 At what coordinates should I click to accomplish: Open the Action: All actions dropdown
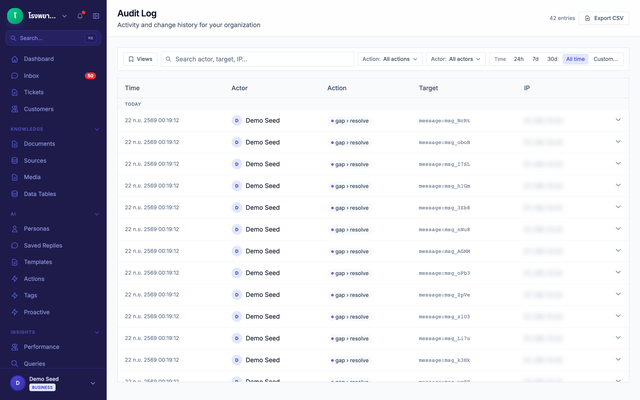tap(390, 59)
